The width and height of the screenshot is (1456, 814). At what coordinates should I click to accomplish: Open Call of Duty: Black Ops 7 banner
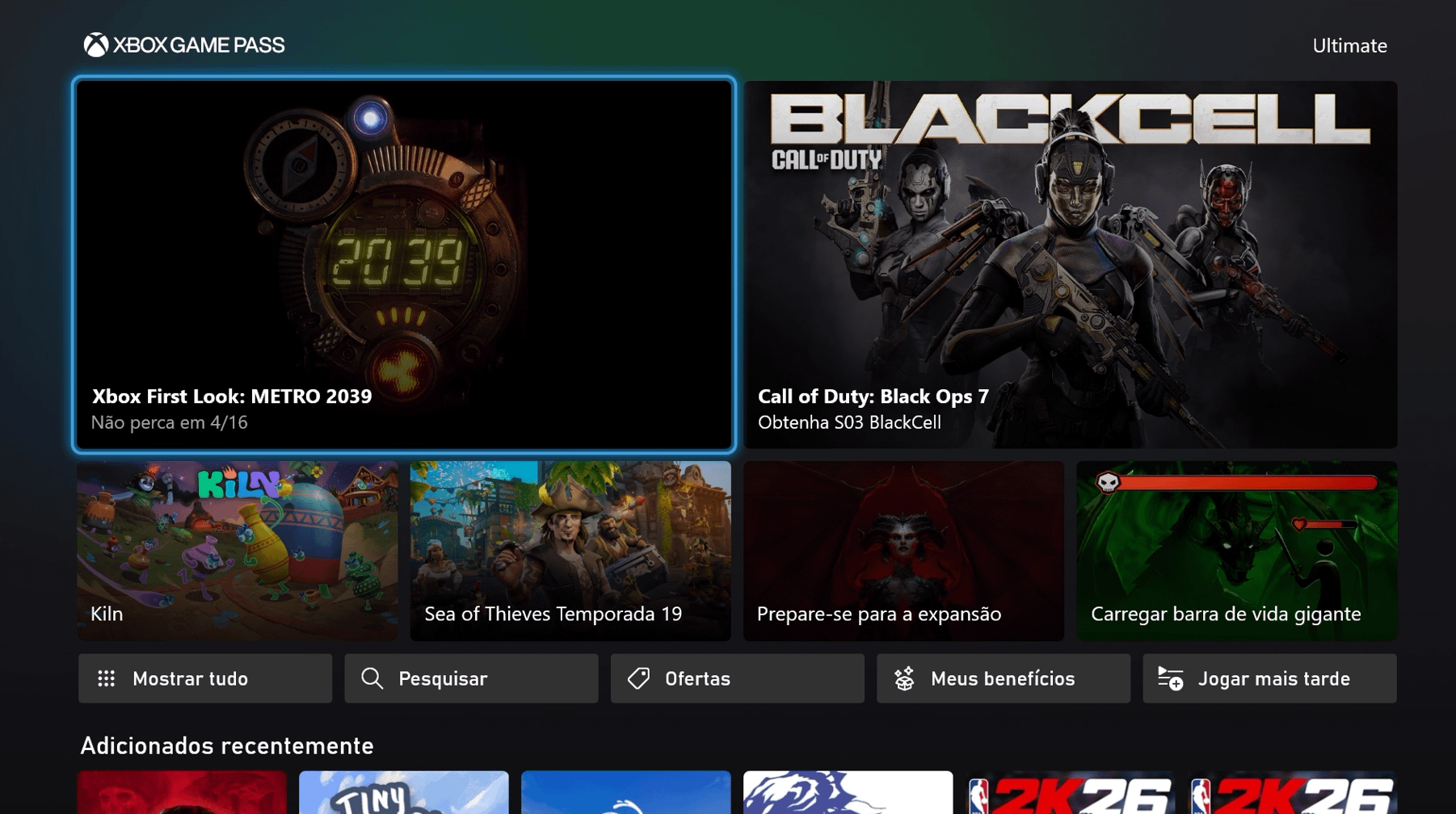click(x=1070, y=264)
